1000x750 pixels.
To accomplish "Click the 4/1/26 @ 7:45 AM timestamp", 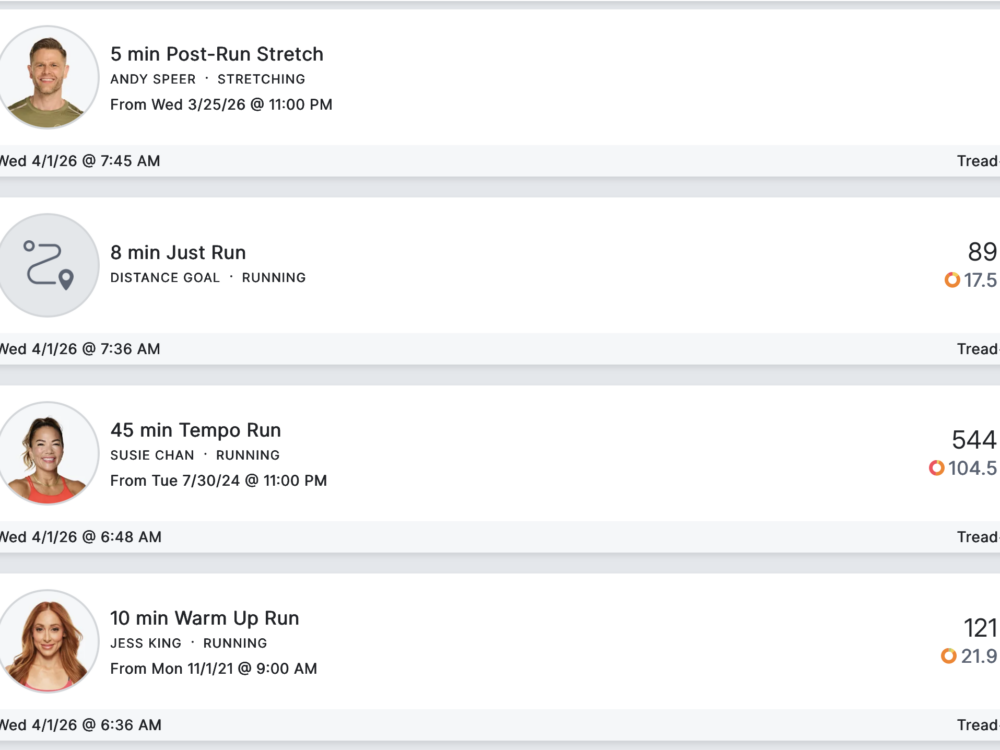I will (x=80, y=161).
